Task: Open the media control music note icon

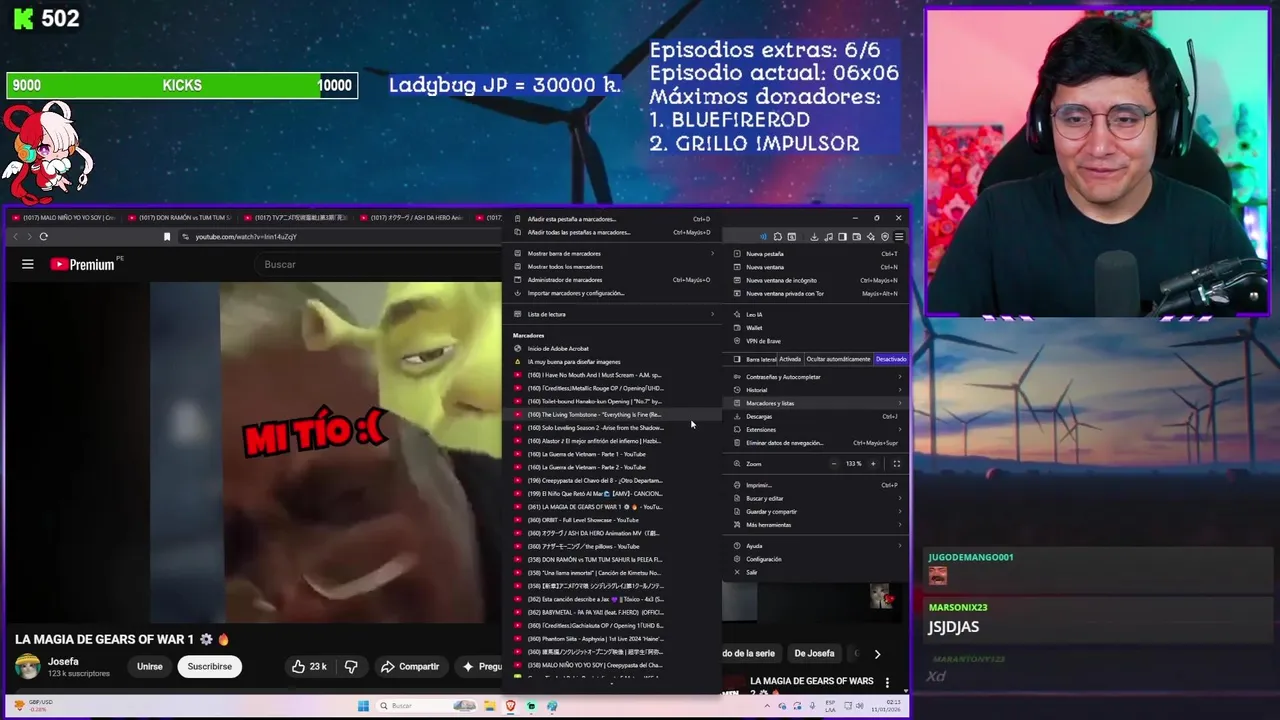Action: pyautogui.click(x=828, y=237)
